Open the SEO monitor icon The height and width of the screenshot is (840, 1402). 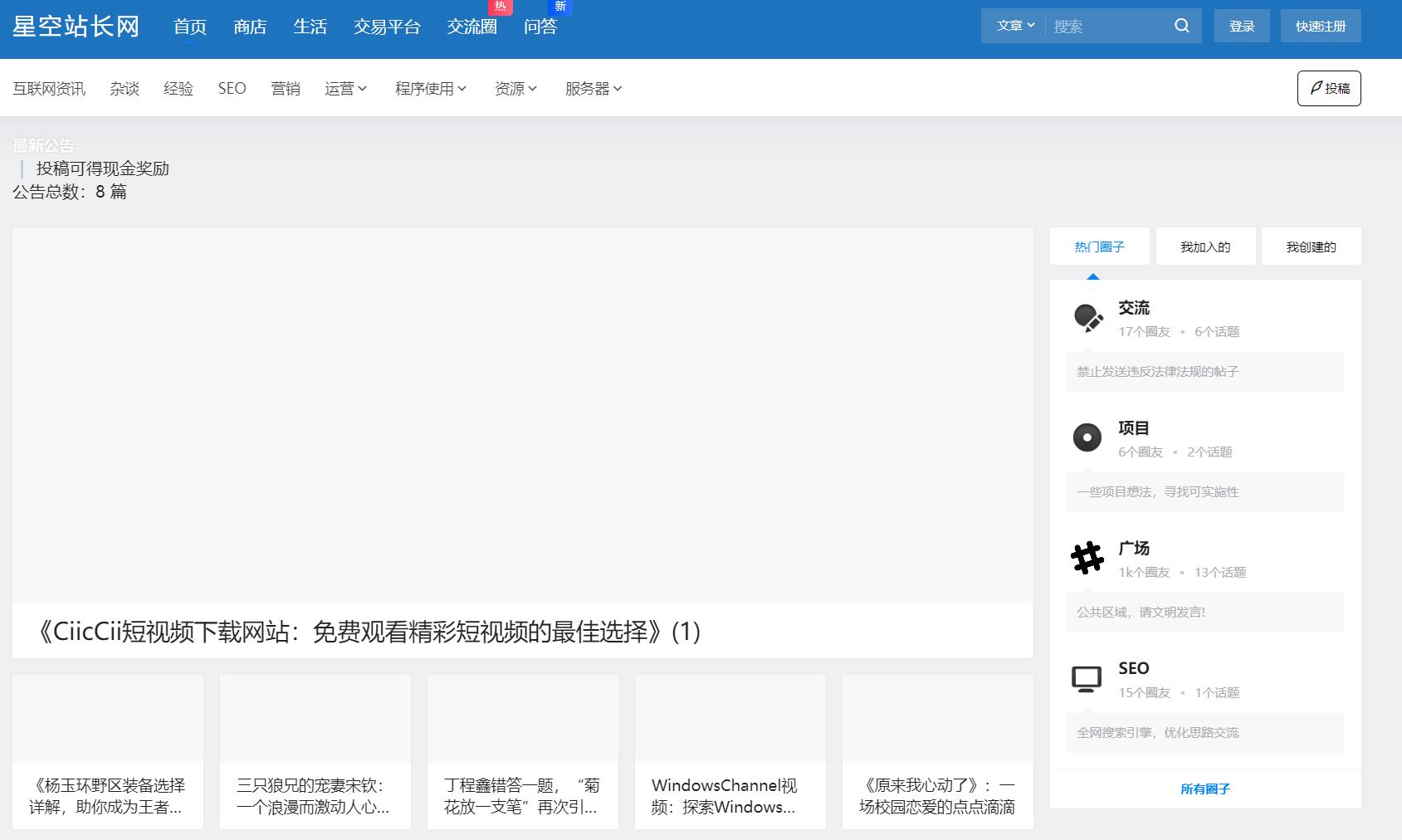pyautogui.click(x=1087, y=678)
